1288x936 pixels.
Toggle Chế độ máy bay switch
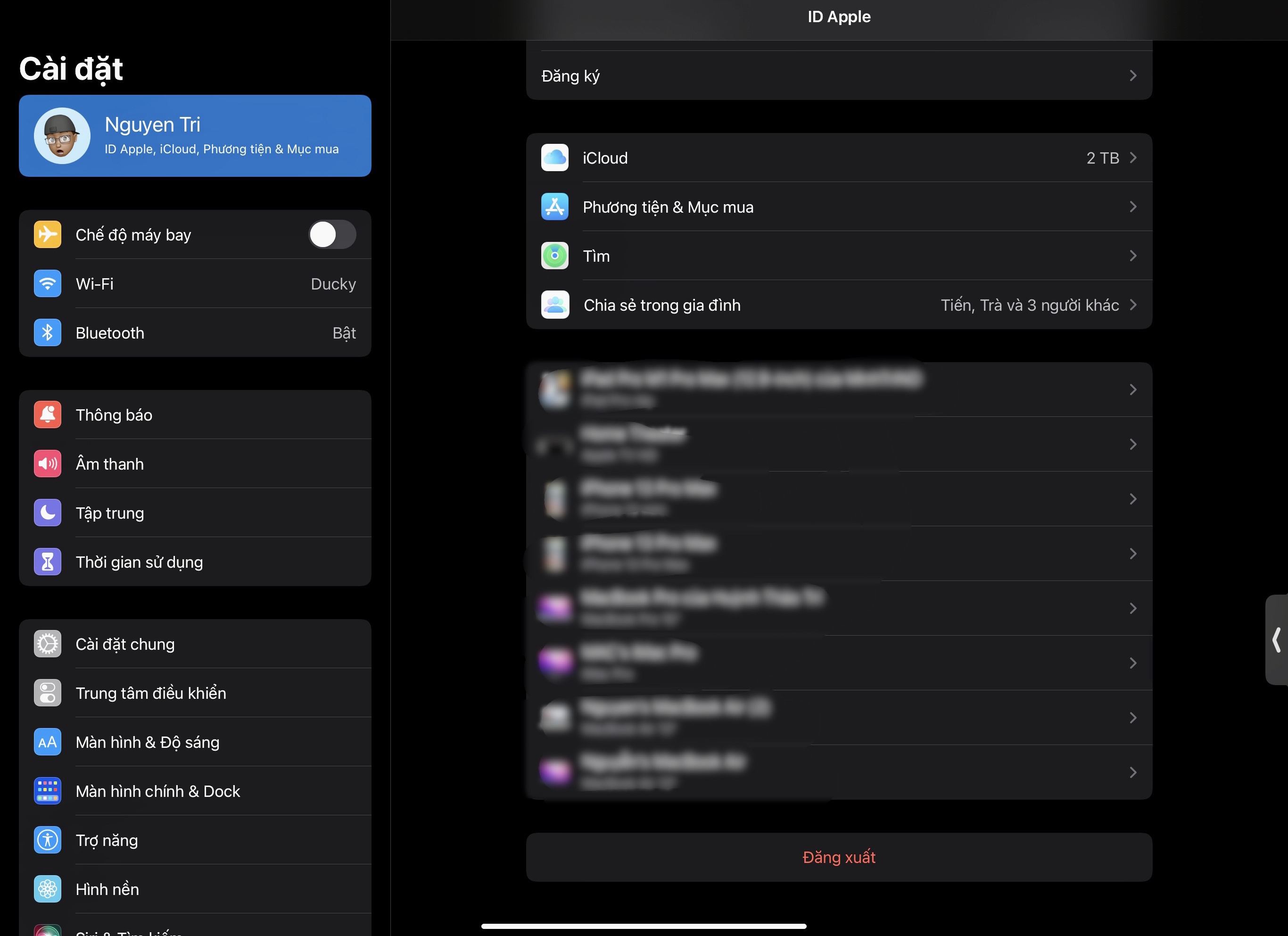[332, 234]
